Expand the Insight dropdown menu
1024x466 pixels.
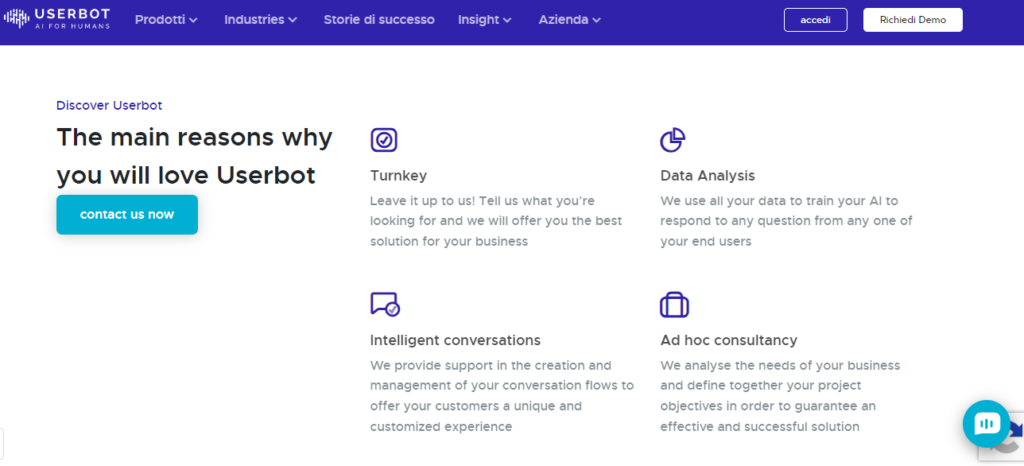[485, 20]
